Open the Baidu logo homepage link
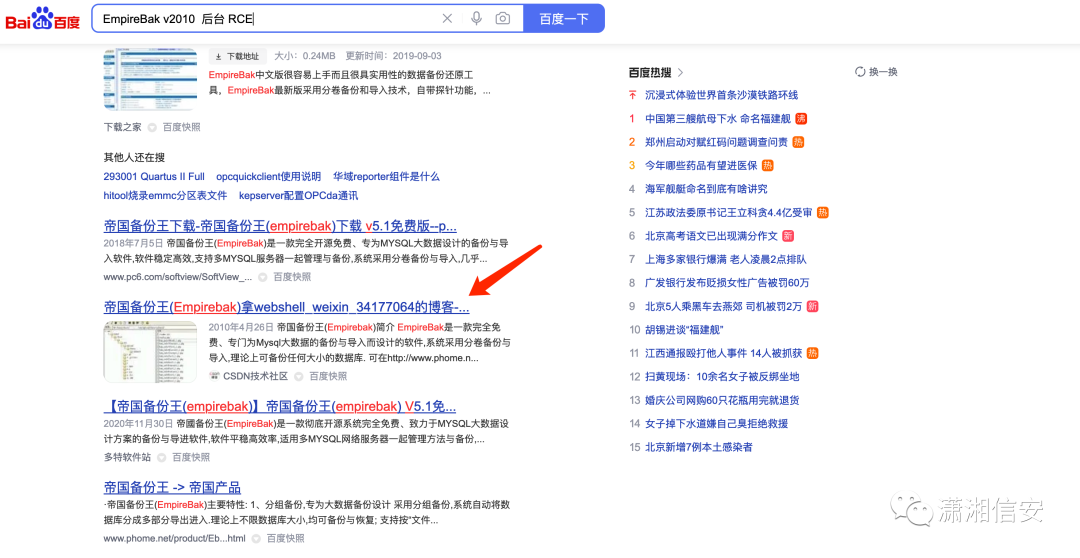 (x=43, y=19)
